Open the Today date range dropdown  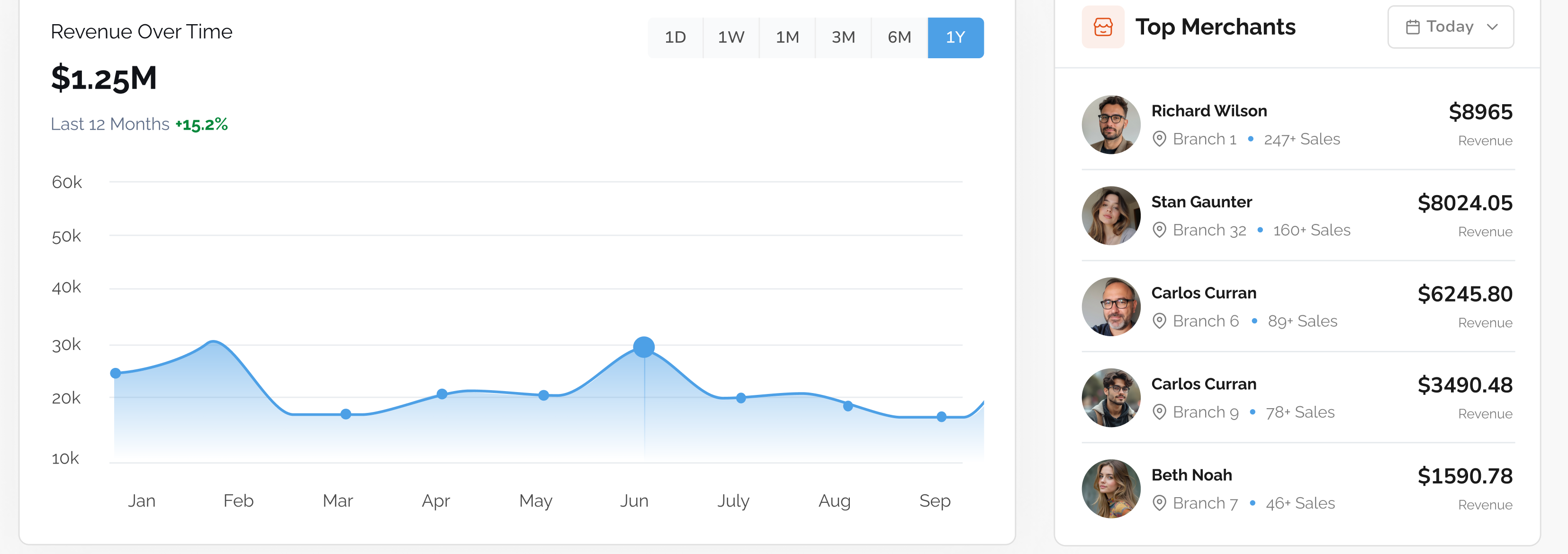pyautogui.click(x=1451, y=27)
